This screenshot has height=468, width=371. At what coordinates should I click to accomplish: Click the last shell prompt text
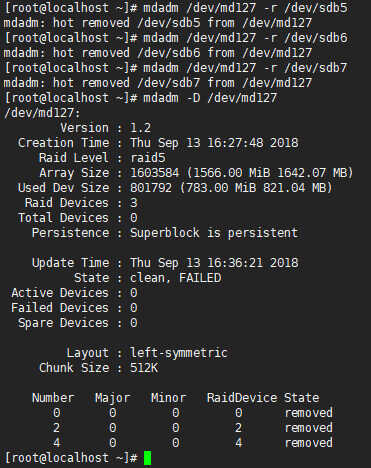(71, 458)
